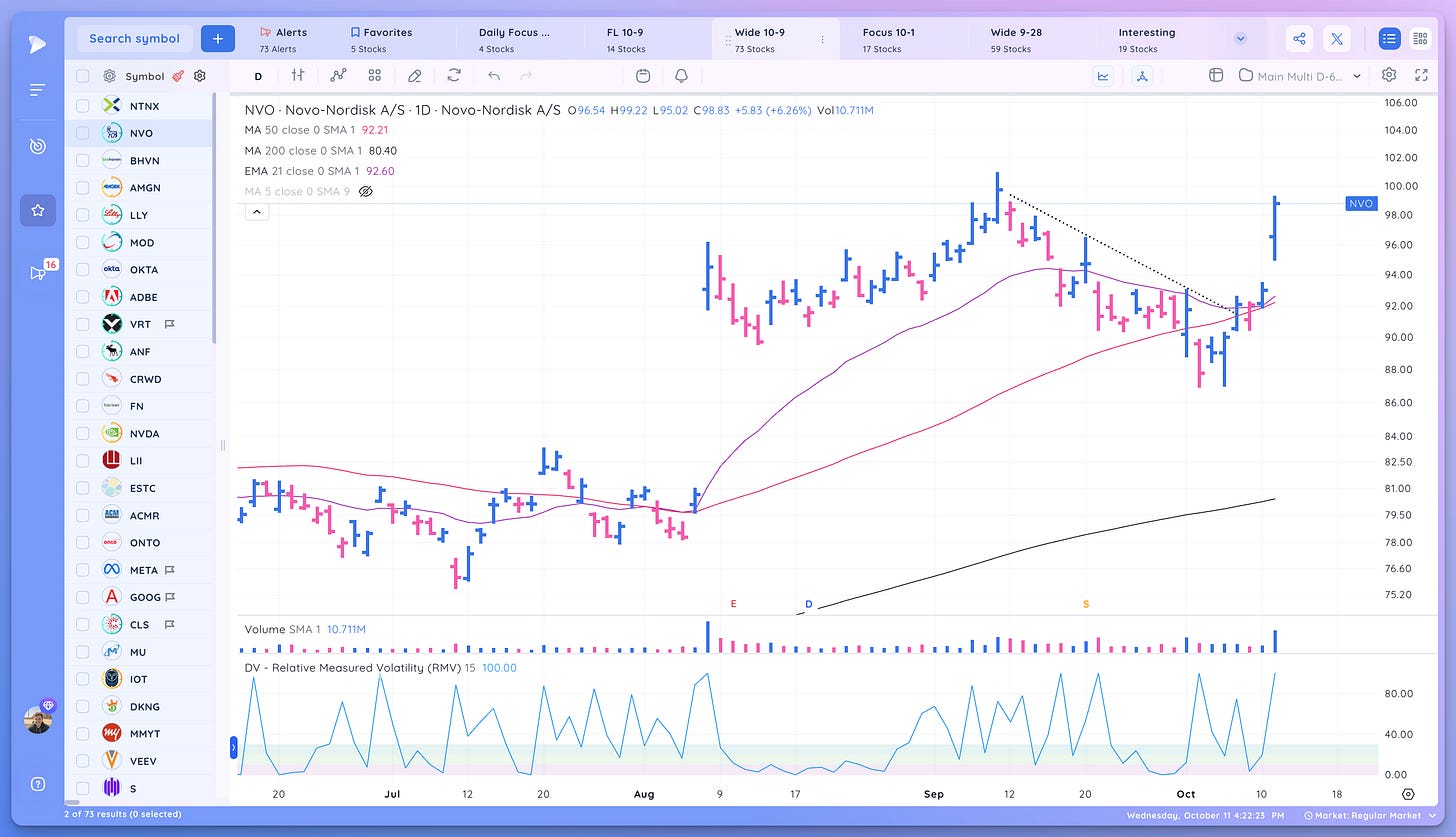Check the NTNX row checkbox
The height and width of the screenshot is (837, 1456).
[x=83, y=106]
